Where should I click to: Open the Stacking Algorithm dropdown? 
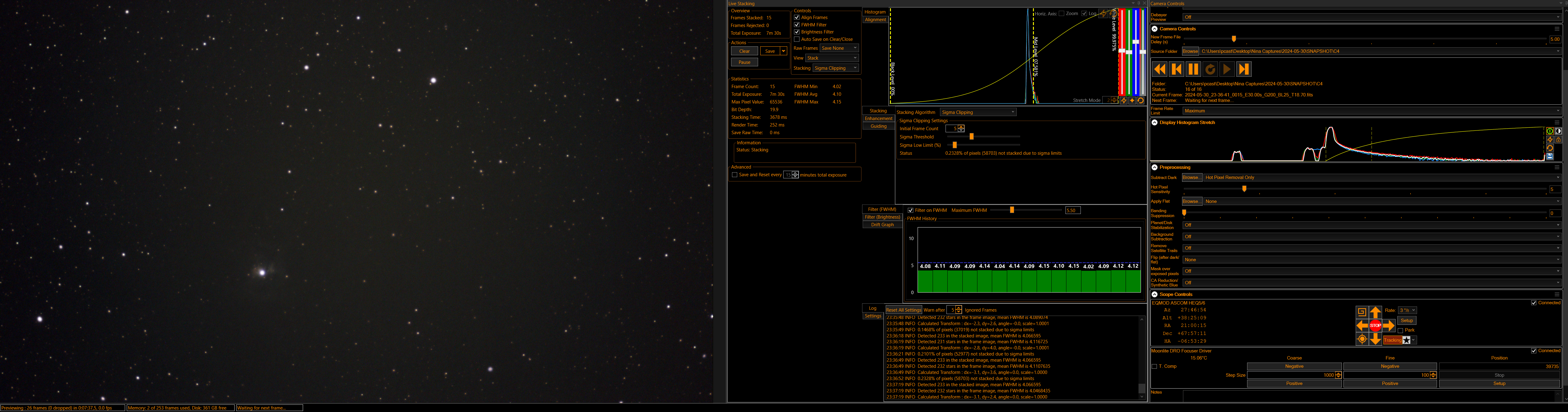[x=978, y=112]
